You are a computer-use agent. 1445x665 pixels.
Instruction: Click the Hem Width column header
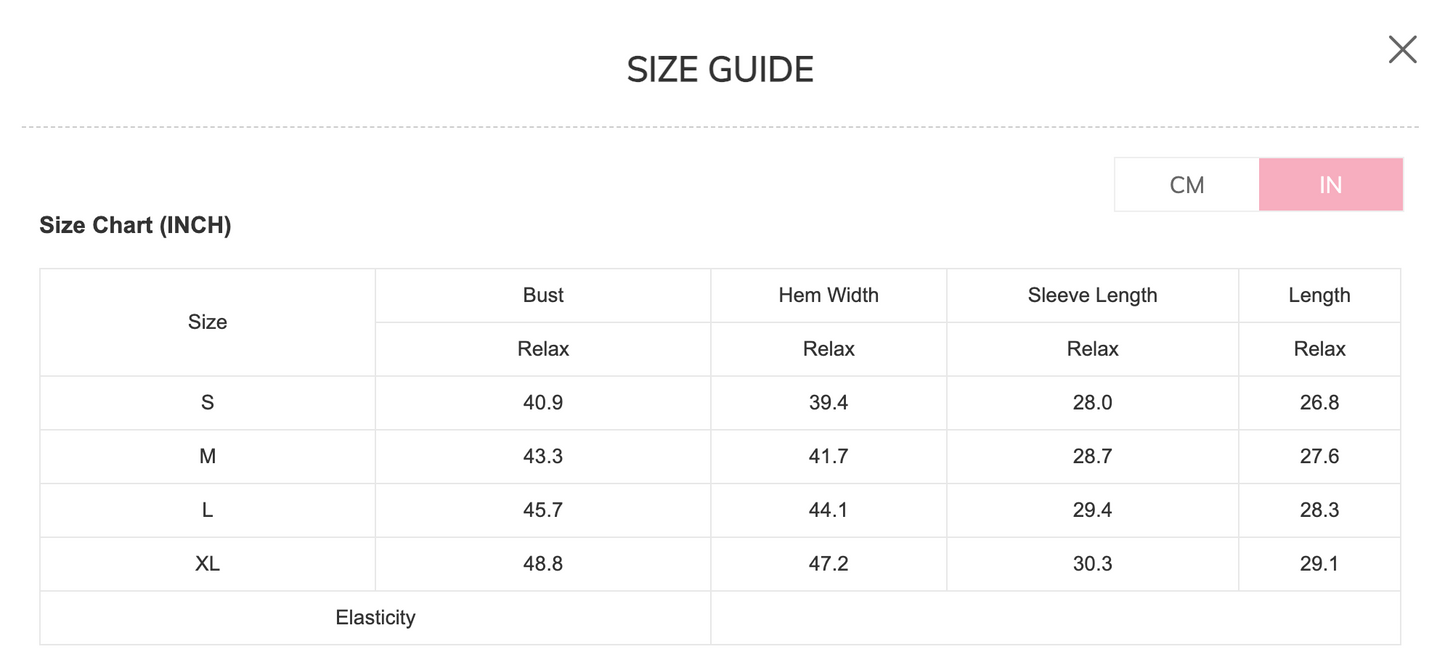(x=828, y=295)
